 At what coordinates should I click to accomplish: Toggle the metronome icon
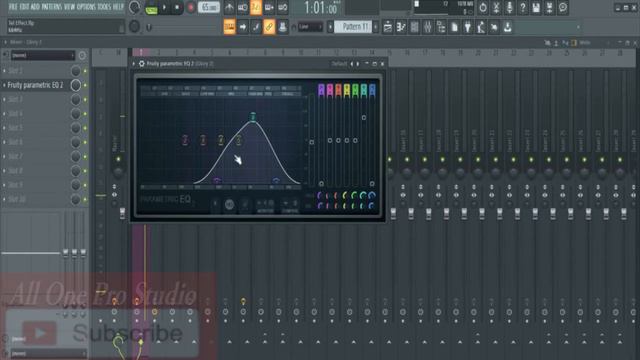pos(229,7)
